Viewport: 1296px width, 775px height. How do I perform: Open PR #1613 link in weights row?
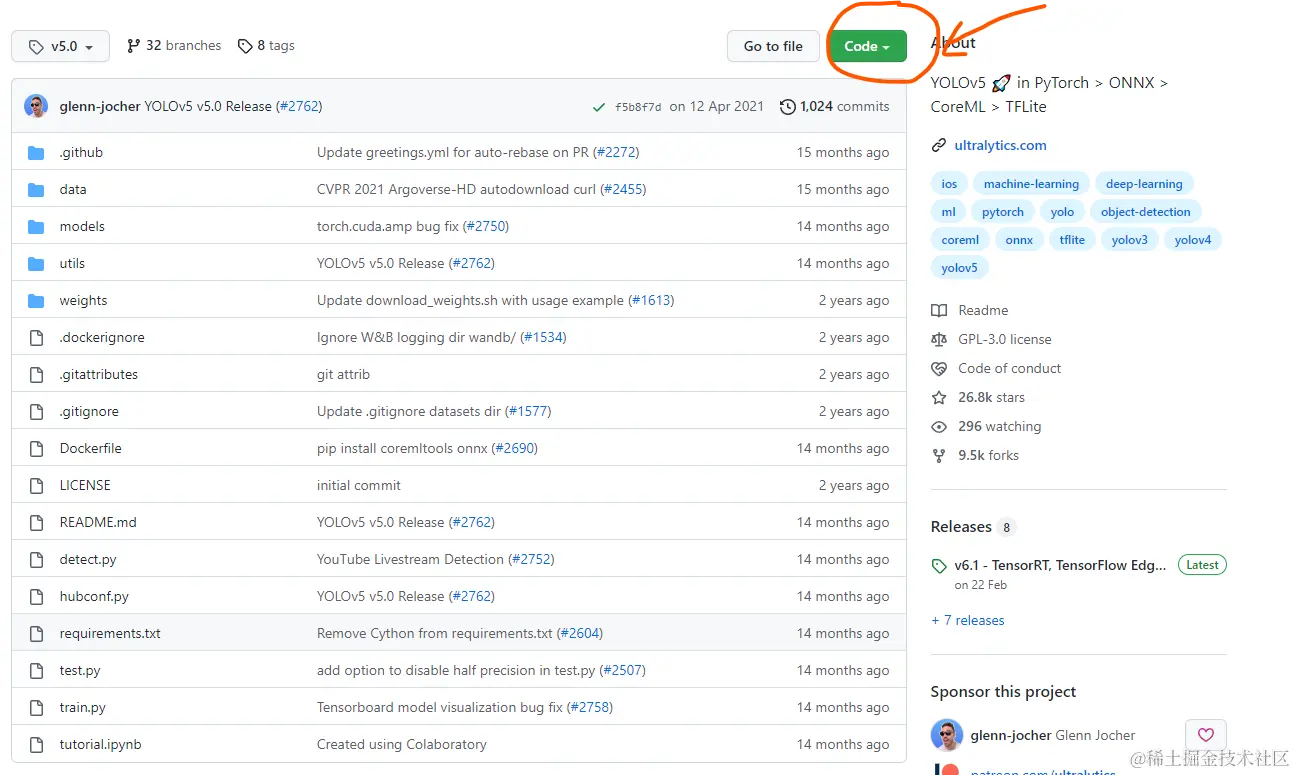(652, 301)
